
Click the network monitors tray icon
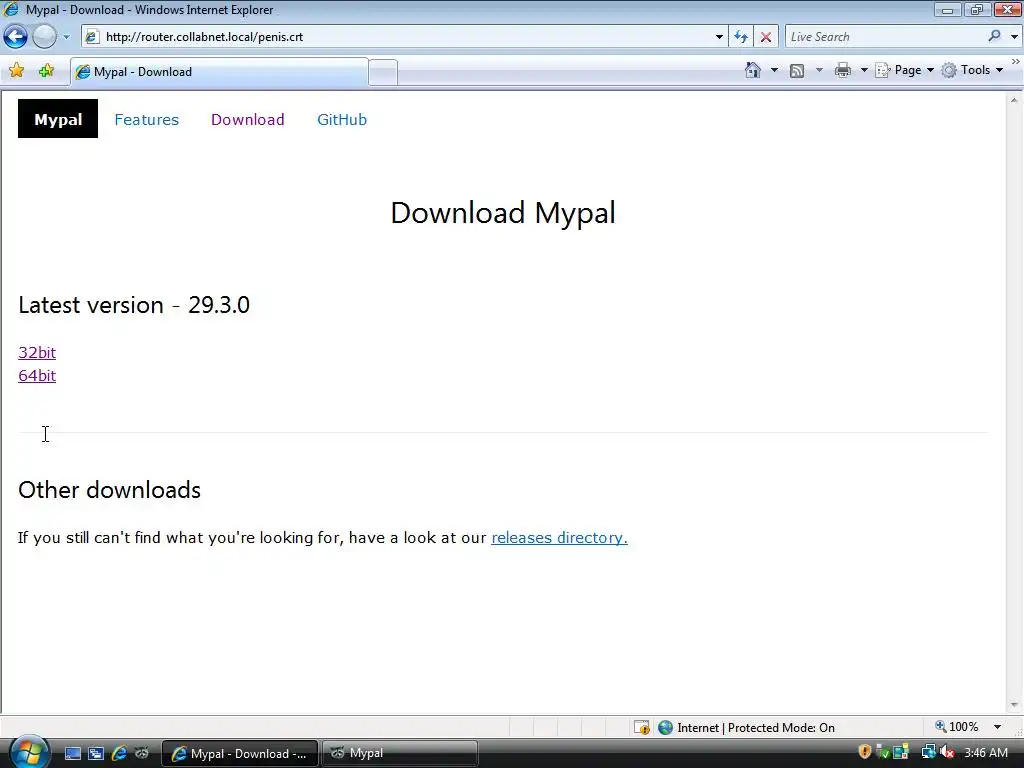901,752
